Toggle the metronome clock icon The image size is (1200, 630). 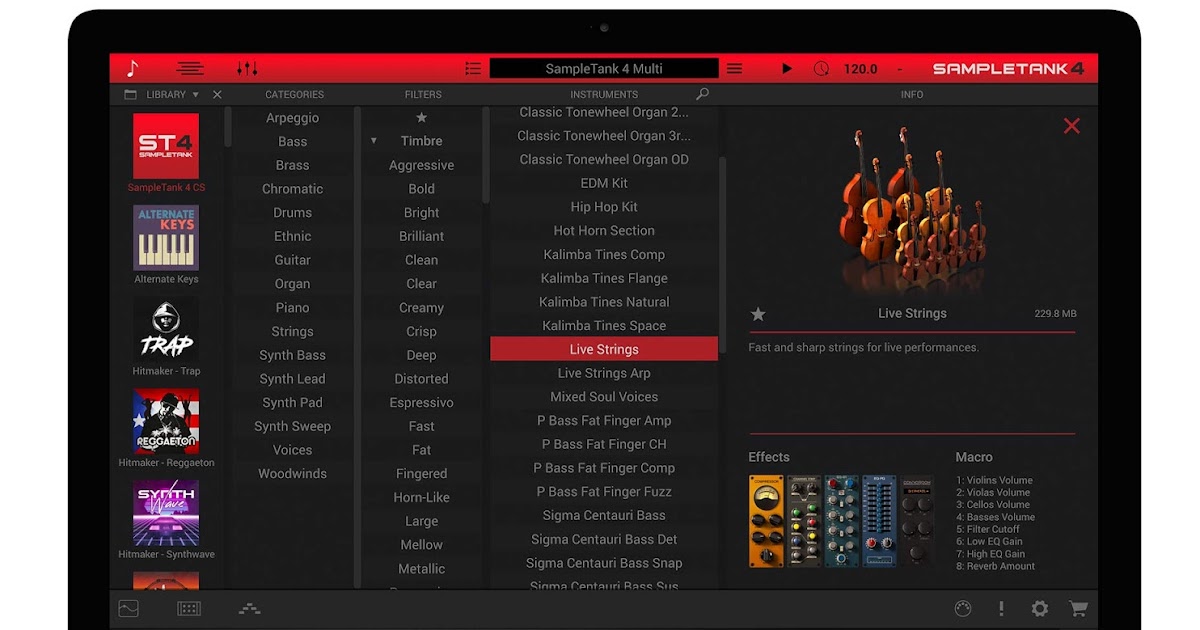click(x=821, y=69)
